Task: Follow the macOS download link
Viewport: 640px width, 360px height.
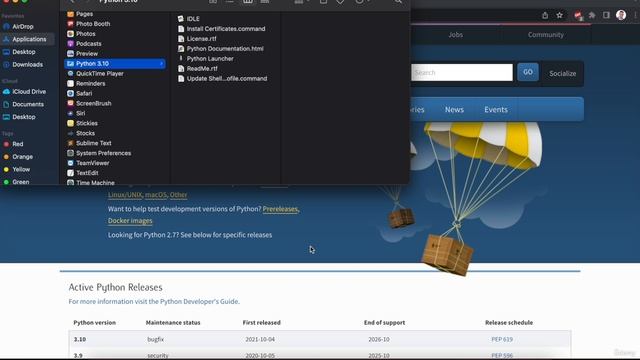Action: pos(156,195)
